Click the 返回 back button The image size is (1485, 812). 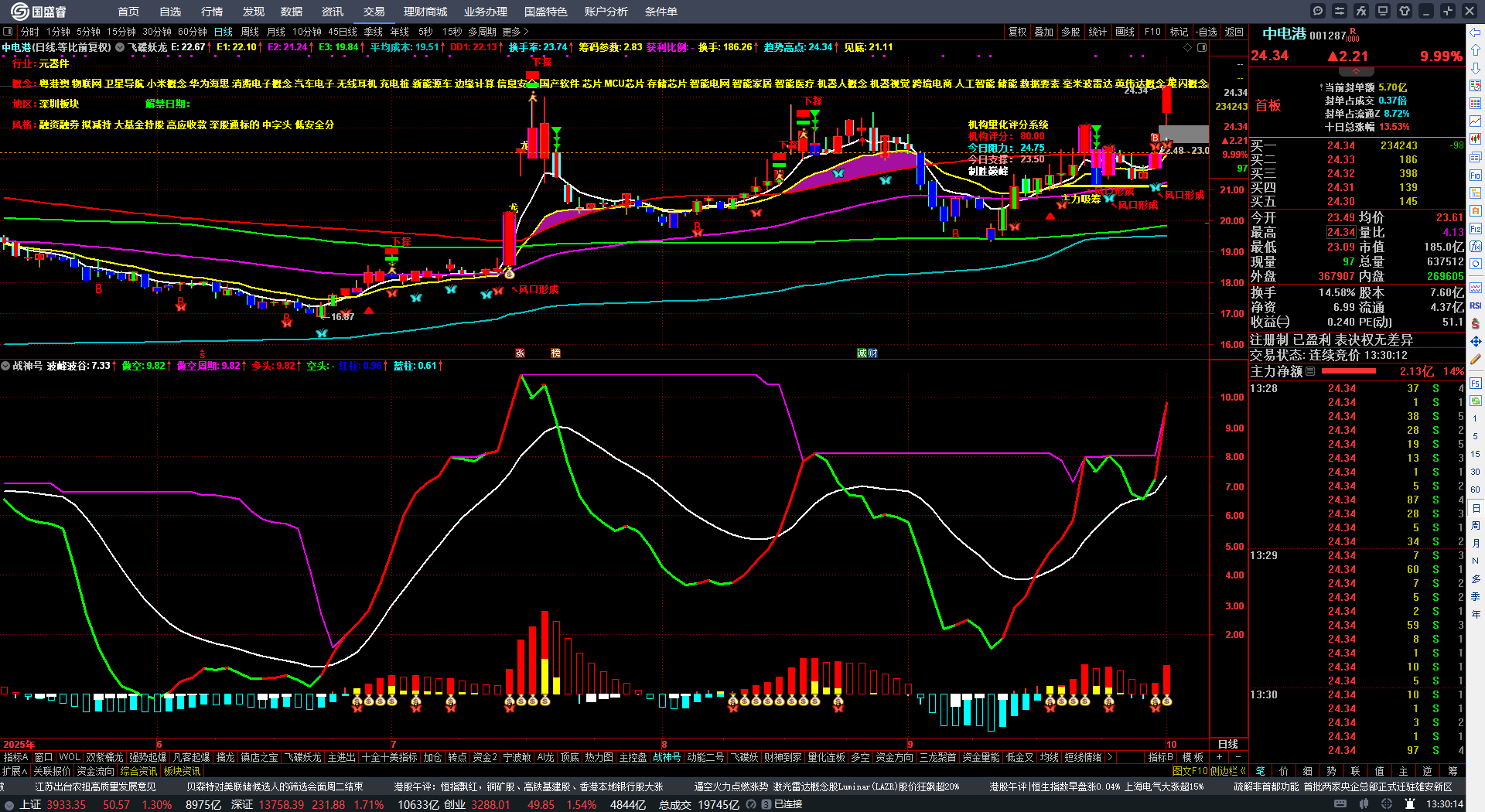coord(1234,32)
